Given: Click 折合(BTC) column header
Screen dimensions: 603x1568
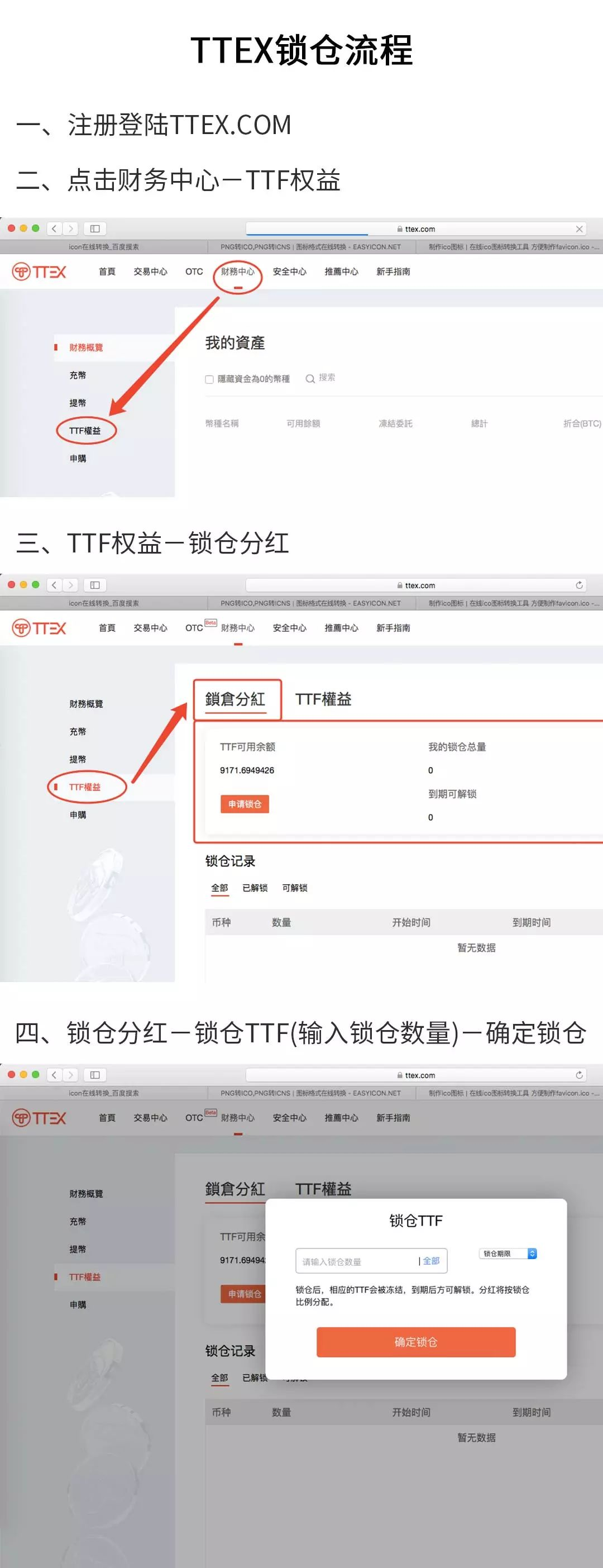Looking at the screenshot, I should coord(582,423).
